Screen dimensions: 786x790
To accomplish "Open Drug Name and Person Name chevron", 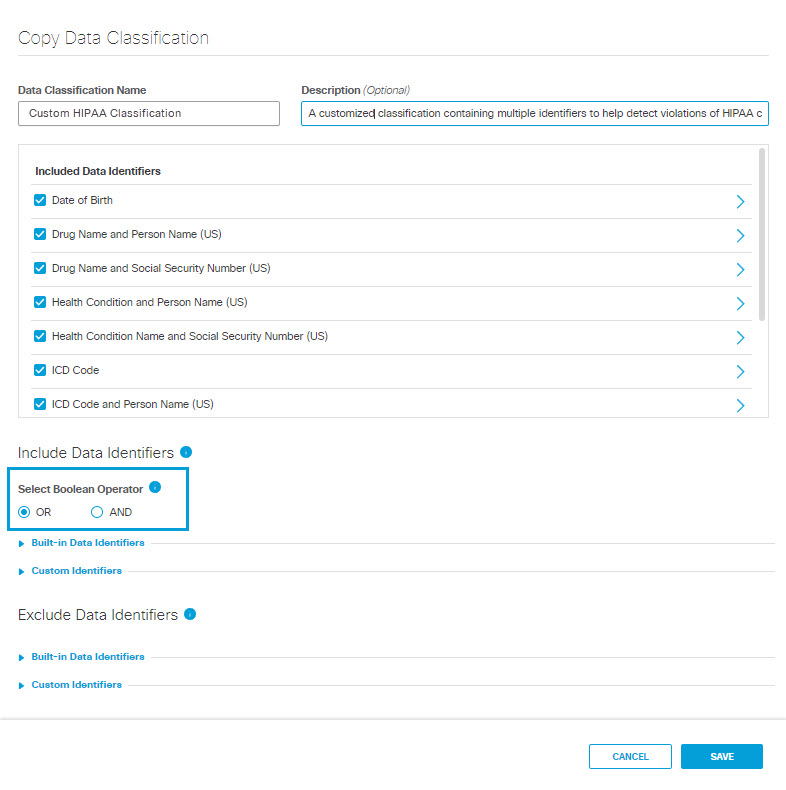I will click(x=740, y=235).
